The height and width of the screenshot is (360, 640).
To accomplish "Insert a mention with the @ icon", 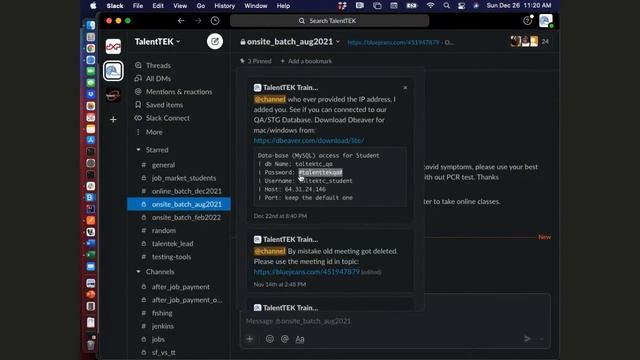I will pos(285,339).
